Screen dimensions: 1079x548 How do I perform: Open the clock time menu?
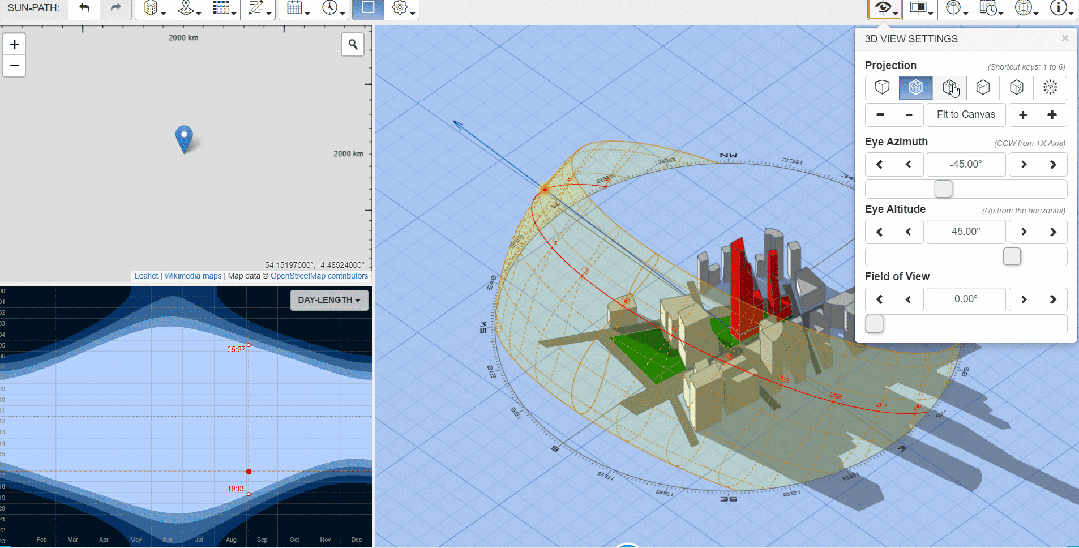tap(333, 8)
